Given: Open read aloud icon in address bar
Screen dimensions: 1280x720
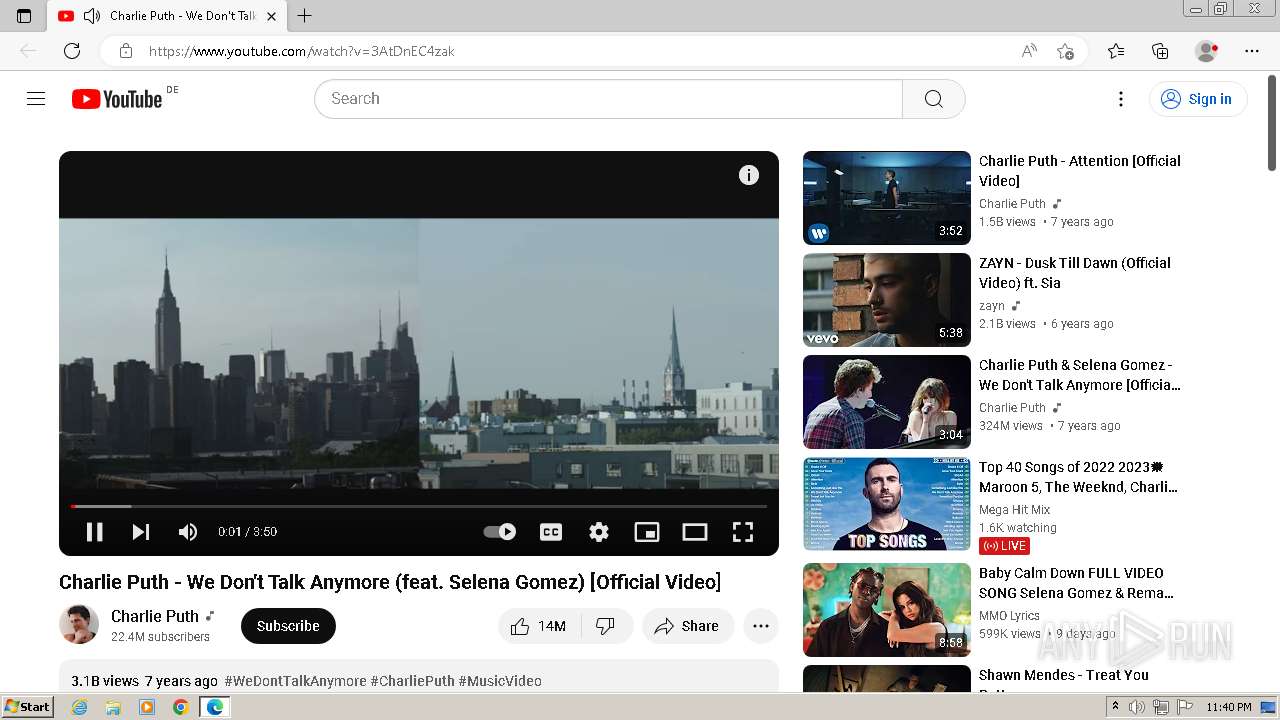Looking at the screenshot, I should point(1029,51).
